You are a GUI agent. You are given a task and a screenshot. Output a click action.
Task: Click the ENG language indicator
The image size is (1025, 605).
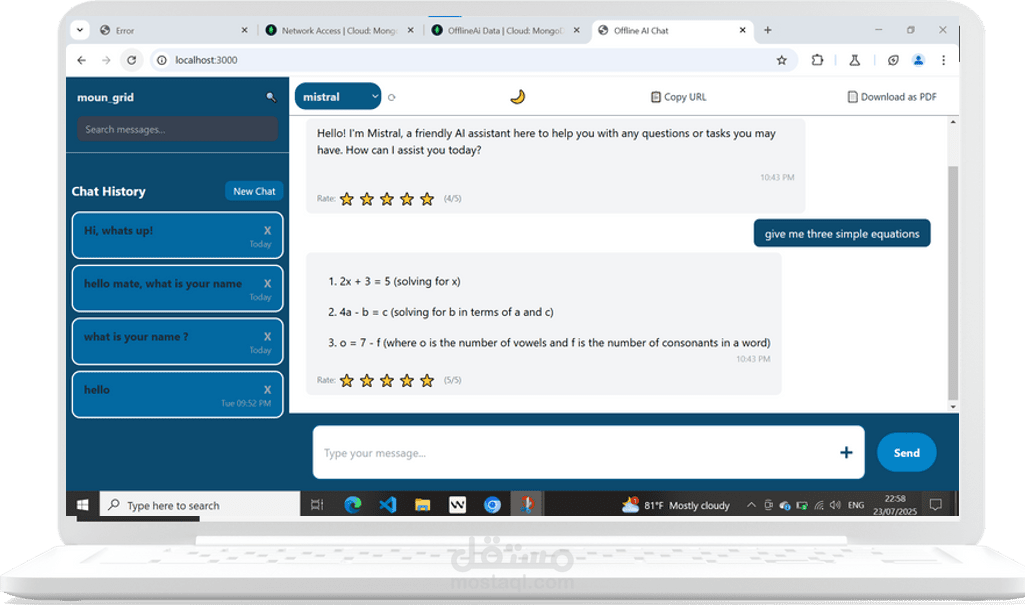point(856,505)
